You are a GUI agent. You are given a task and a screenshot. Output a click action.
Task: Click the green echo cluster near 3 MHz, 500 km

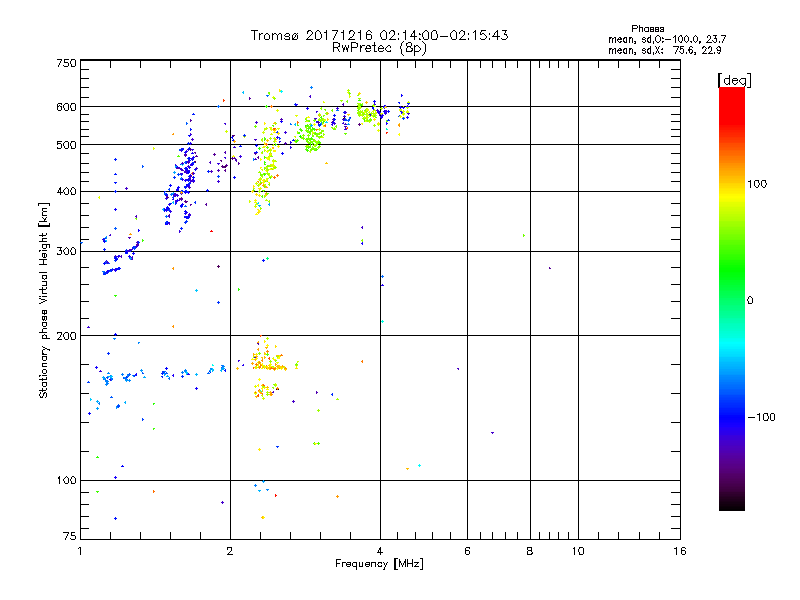tap(311, 137)
